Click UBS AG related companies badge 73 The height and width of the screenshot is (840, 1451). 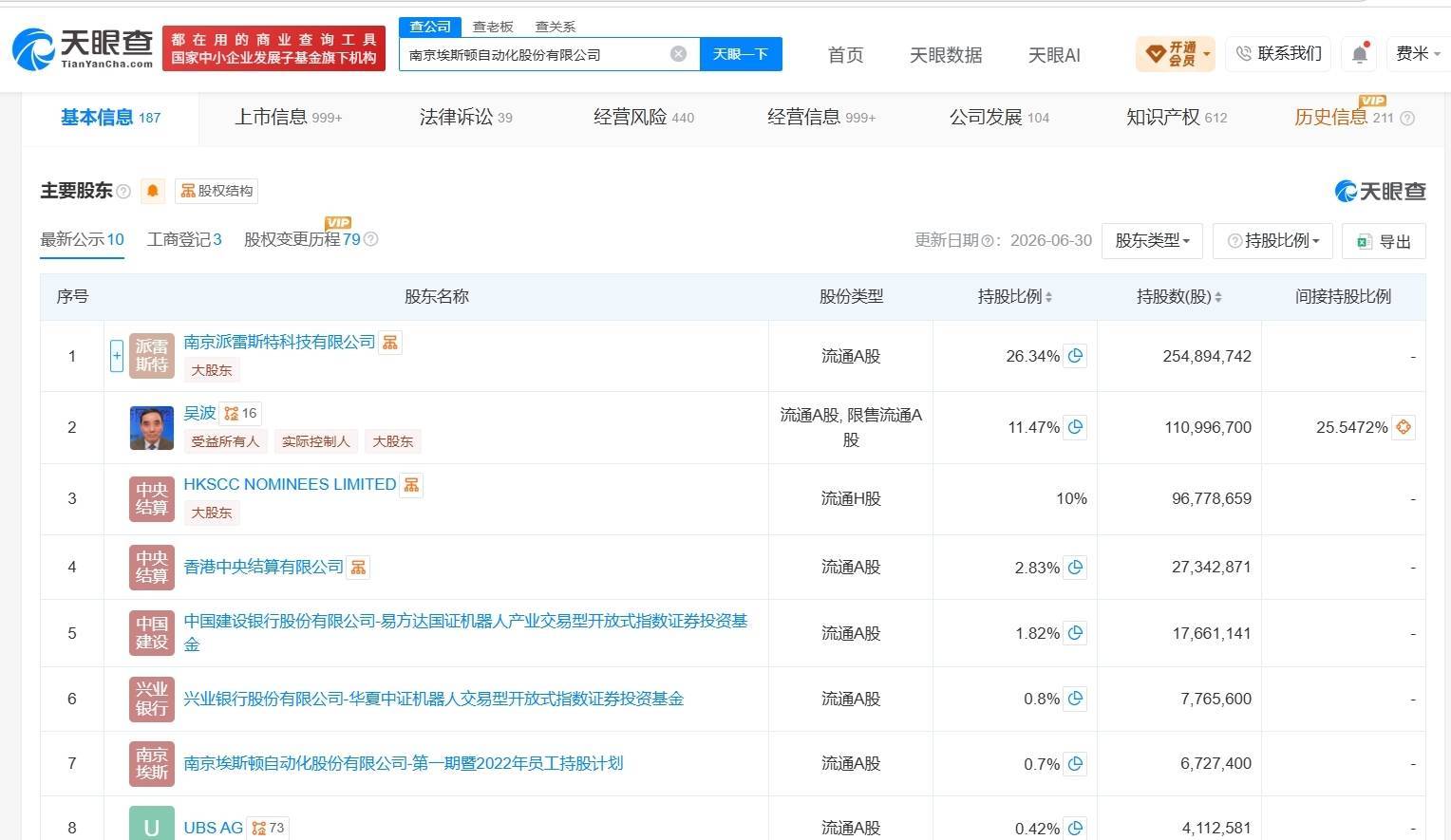click(x=268, y=828)
